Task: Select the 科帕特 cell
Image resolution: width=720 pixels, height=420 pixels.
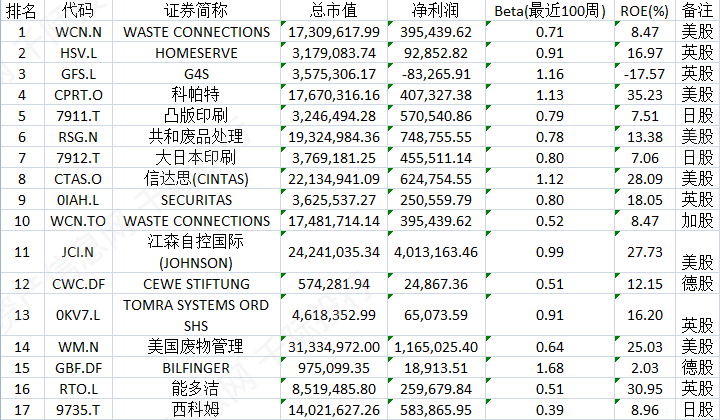Action: (x=197, y=95)
